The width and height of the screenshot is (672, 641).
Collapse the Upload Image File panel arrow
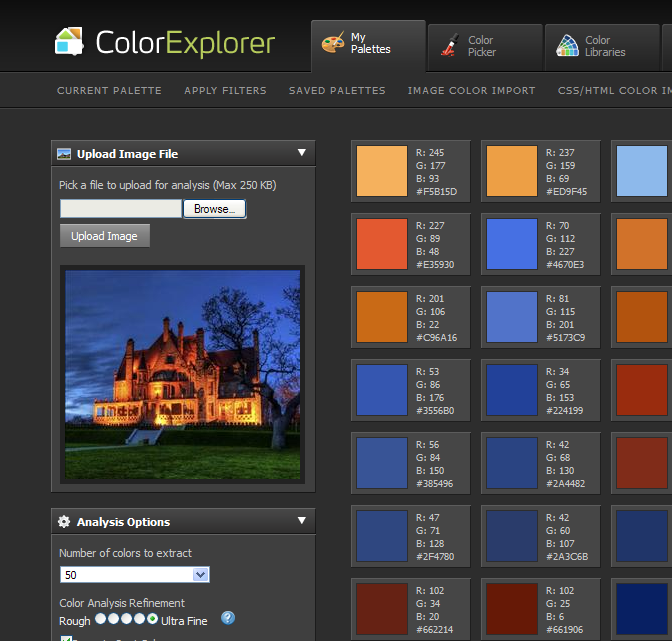(x=302, y=153)
